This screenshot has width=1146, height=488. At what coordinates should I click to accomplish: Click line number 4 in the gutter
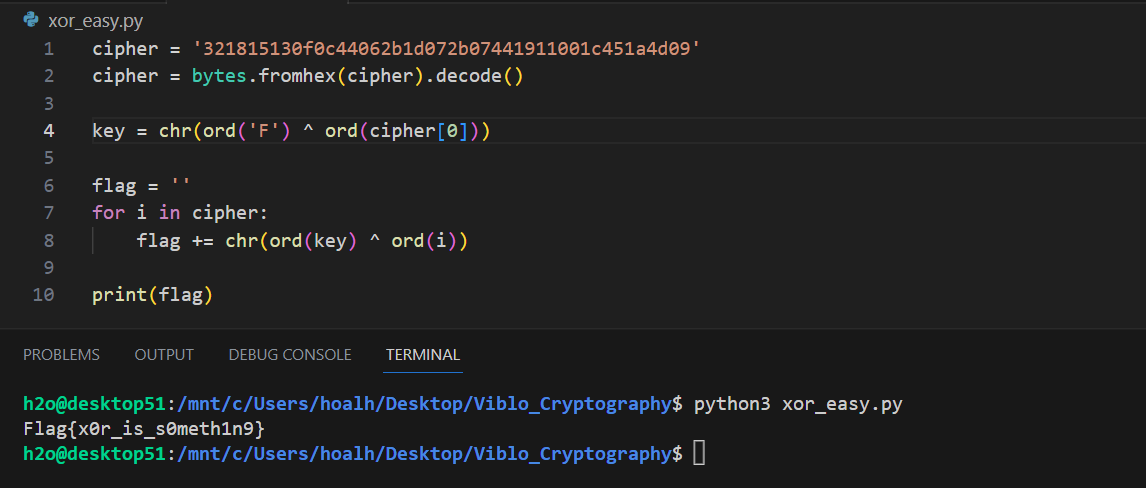(x=49, y=131)
